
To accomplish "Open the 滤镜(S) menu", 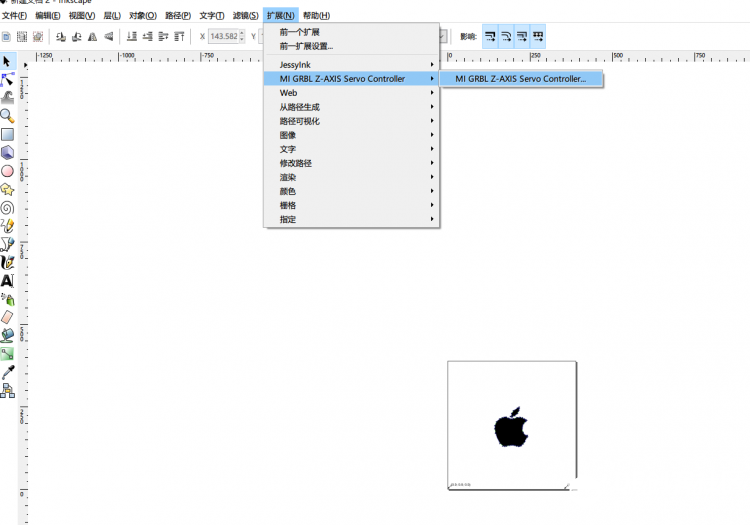I will 246,15.
